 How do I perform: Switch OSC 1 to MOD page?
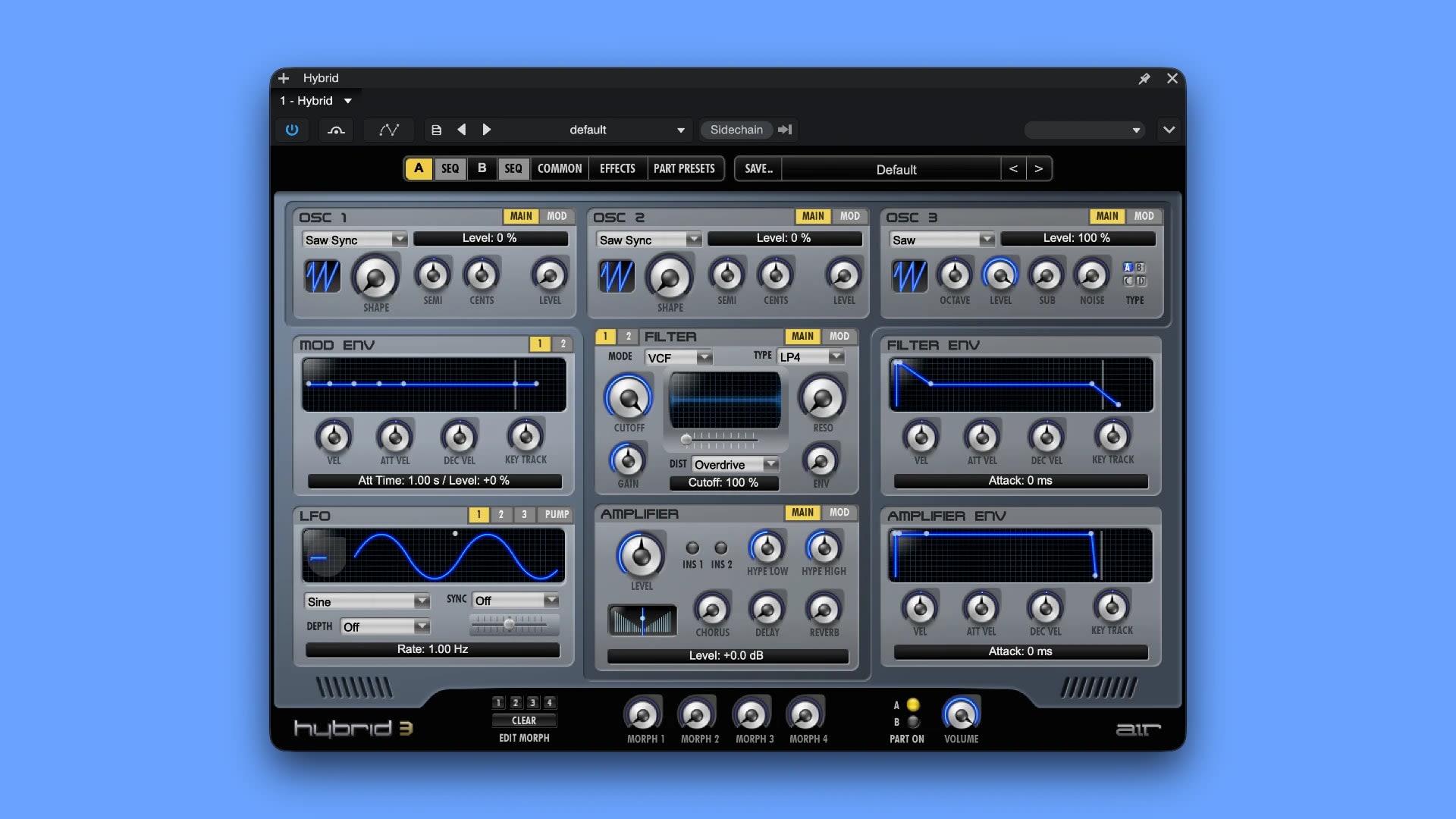pos(557,216)
